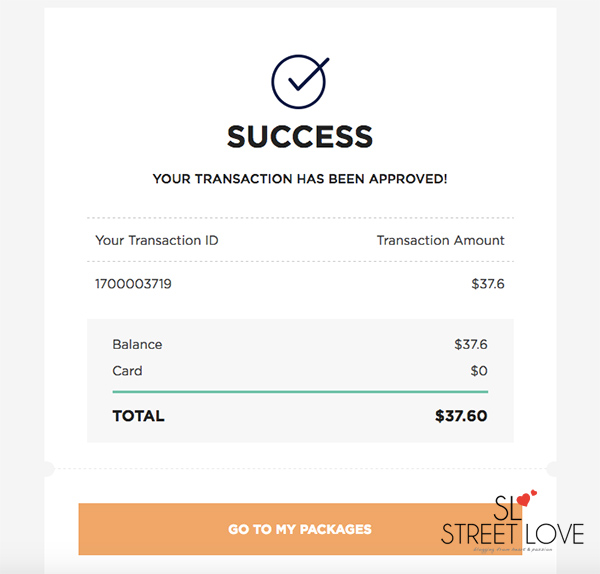Click the right ticket notch cutout
The image size is (600, 574).
pyautogui.click(x=552, y=469)
